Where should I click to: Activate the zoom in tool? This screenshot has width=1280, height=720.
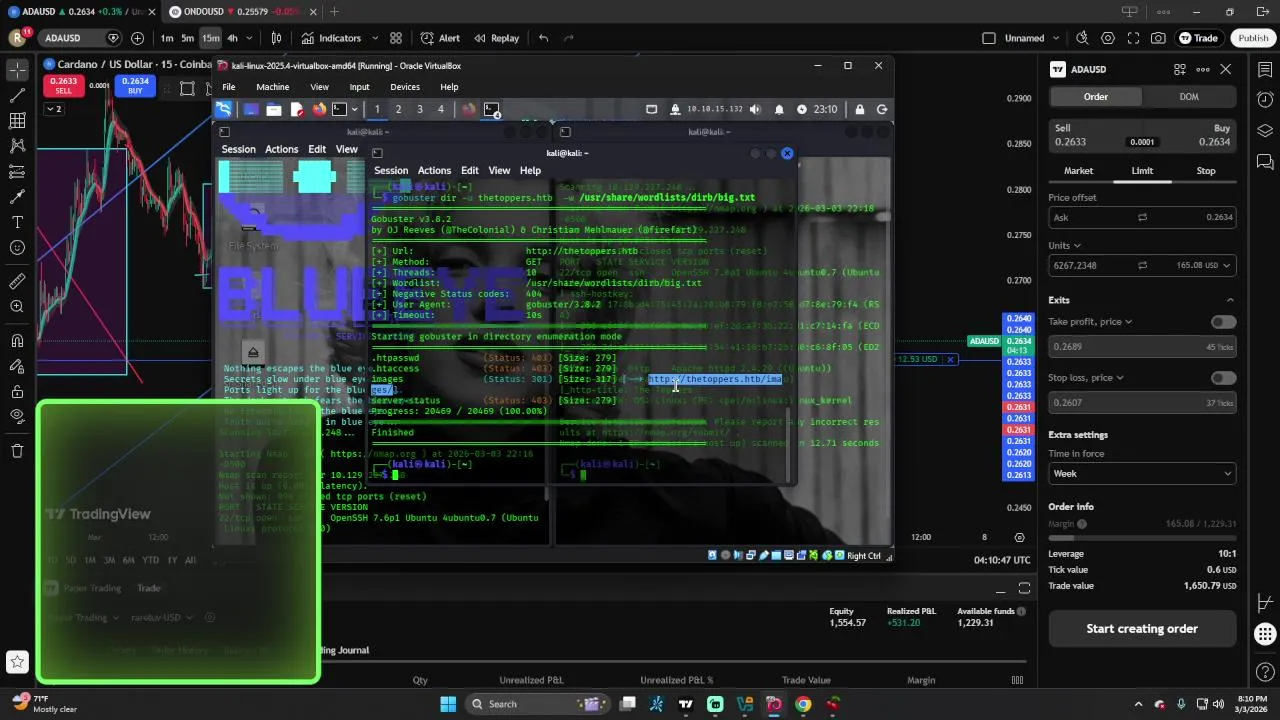point(17,306)
